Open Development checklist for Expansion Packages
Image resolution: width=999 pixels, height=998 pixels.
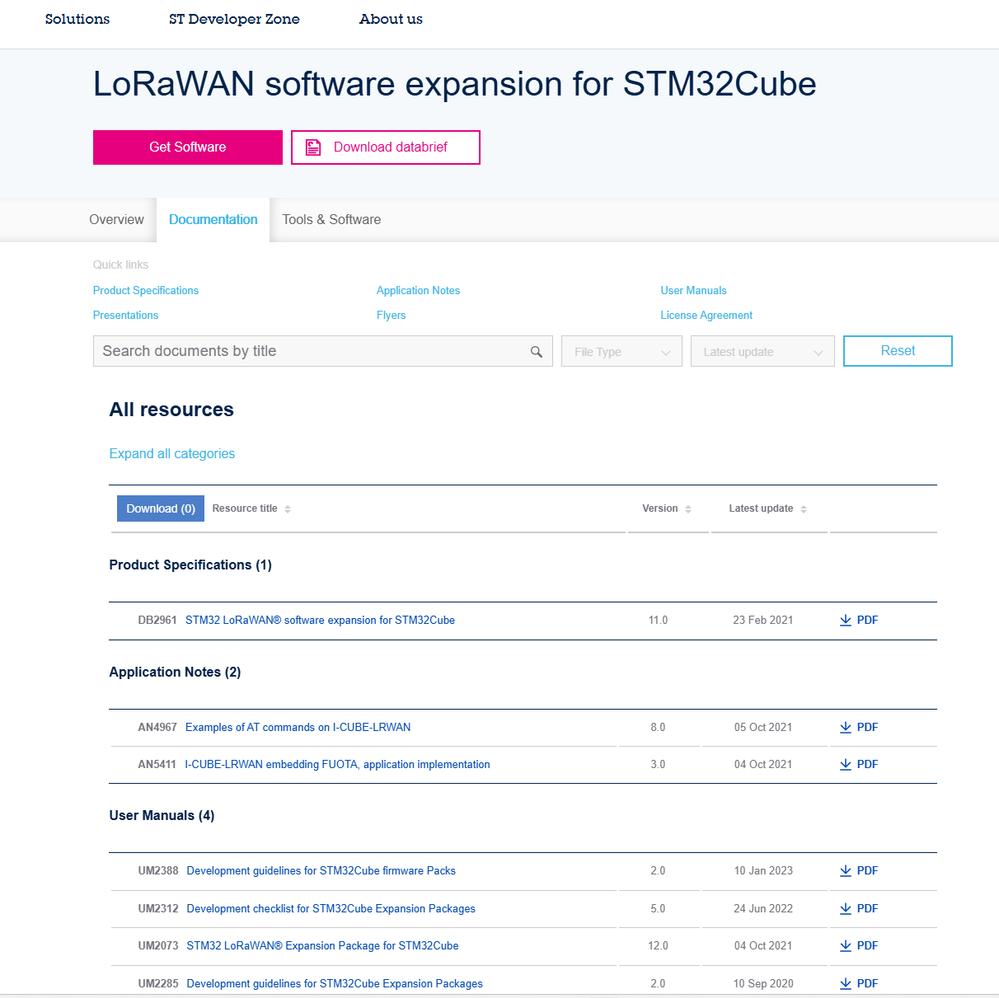click(x=331, y=908)
